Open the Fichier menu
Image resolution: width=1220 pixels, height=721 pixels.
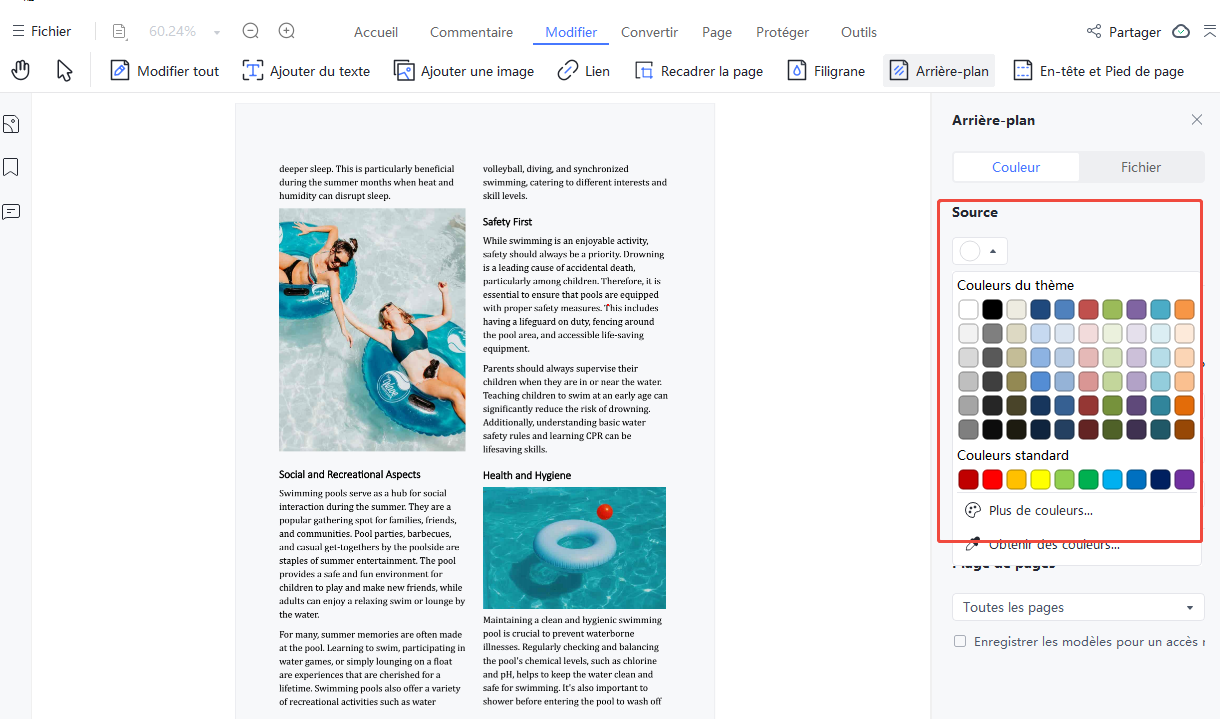(x=41, y=31)
